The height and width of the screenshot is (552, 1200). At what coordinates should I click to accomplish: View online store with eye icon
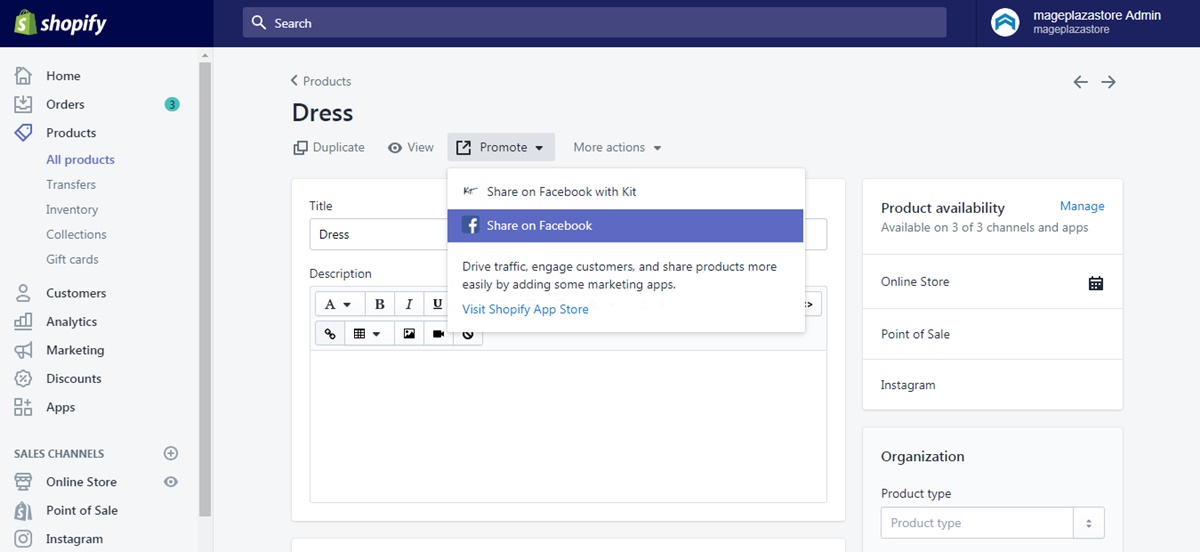(x=171, y=482)
